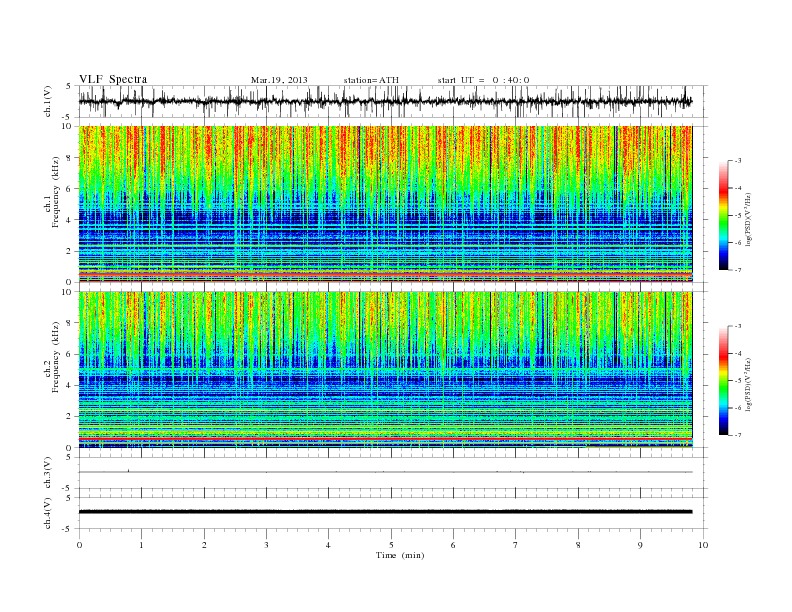792x612 pixels.
Task: Click the "6" kHz tick on ch.1 axis
Action: click(x=70, y=189)
